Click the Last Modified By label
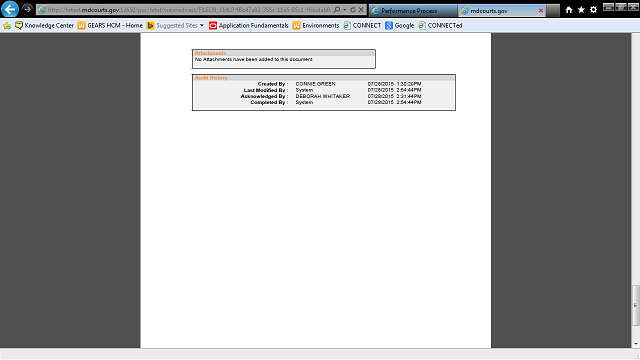Image resolution: width=640 pixels, height=360 pixels. point(266,90)
